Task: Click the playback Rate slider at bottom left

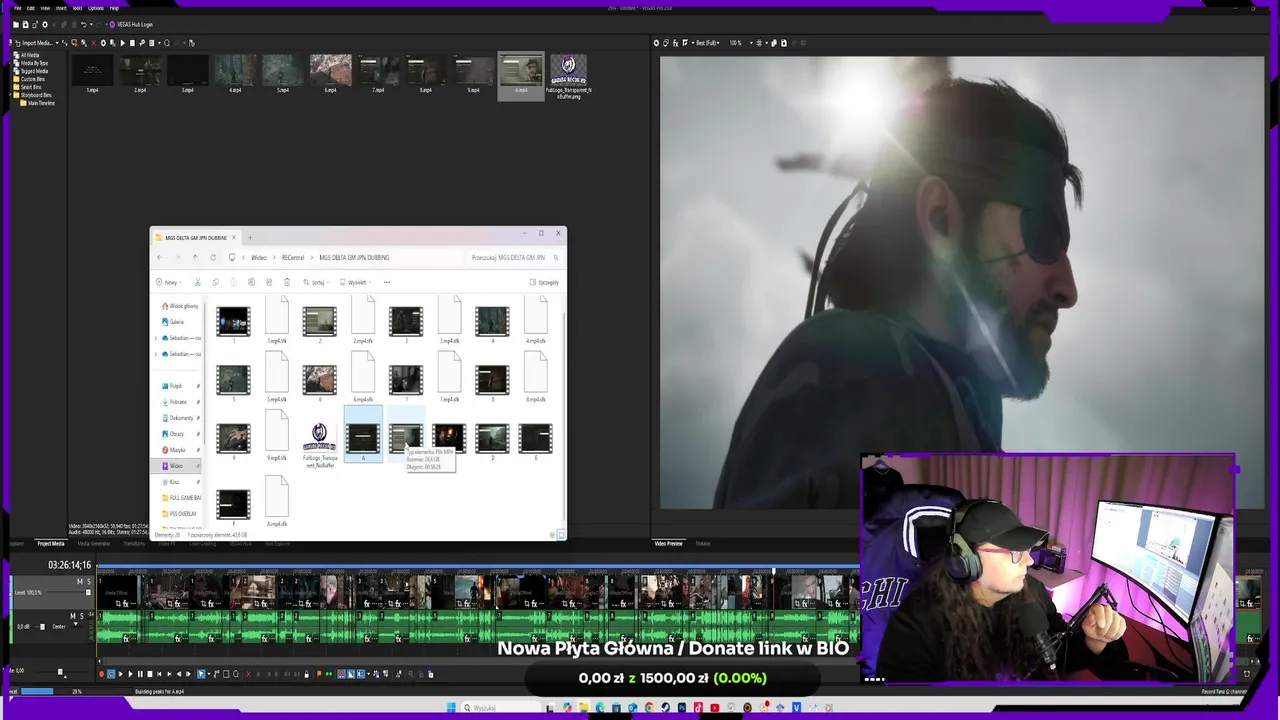Action: [x=60, y=671]
